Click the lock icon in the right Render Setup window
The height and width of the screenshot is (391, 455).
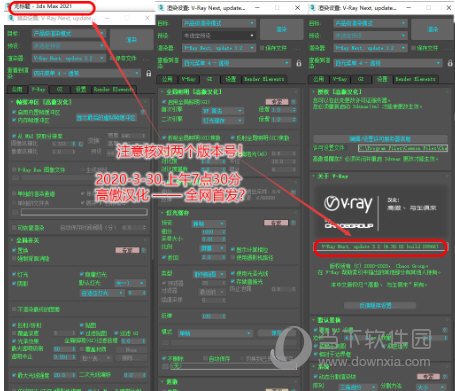point(450,63)
